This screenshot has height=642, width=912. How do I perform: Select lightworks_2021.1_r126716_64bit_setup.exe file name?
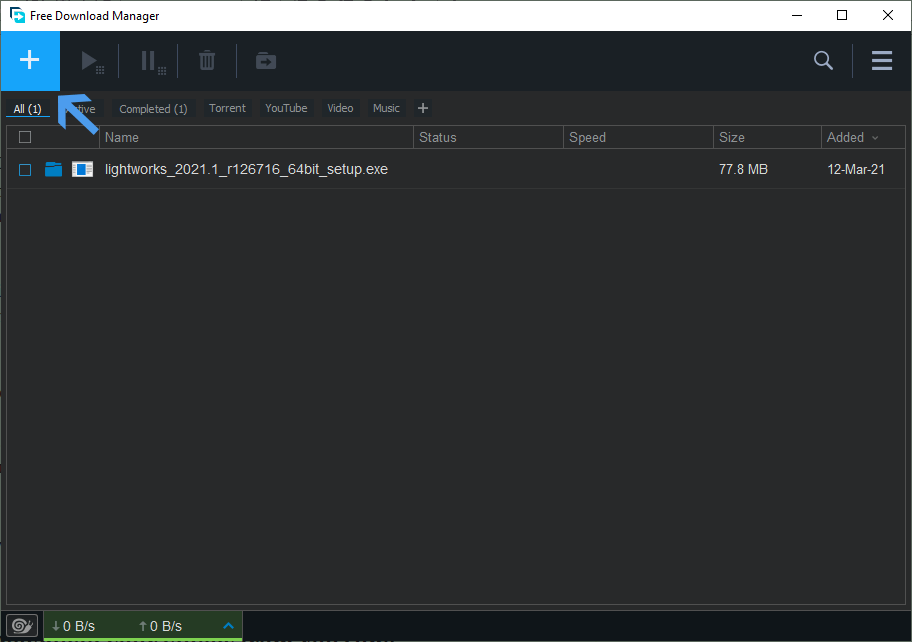(246, 169)
